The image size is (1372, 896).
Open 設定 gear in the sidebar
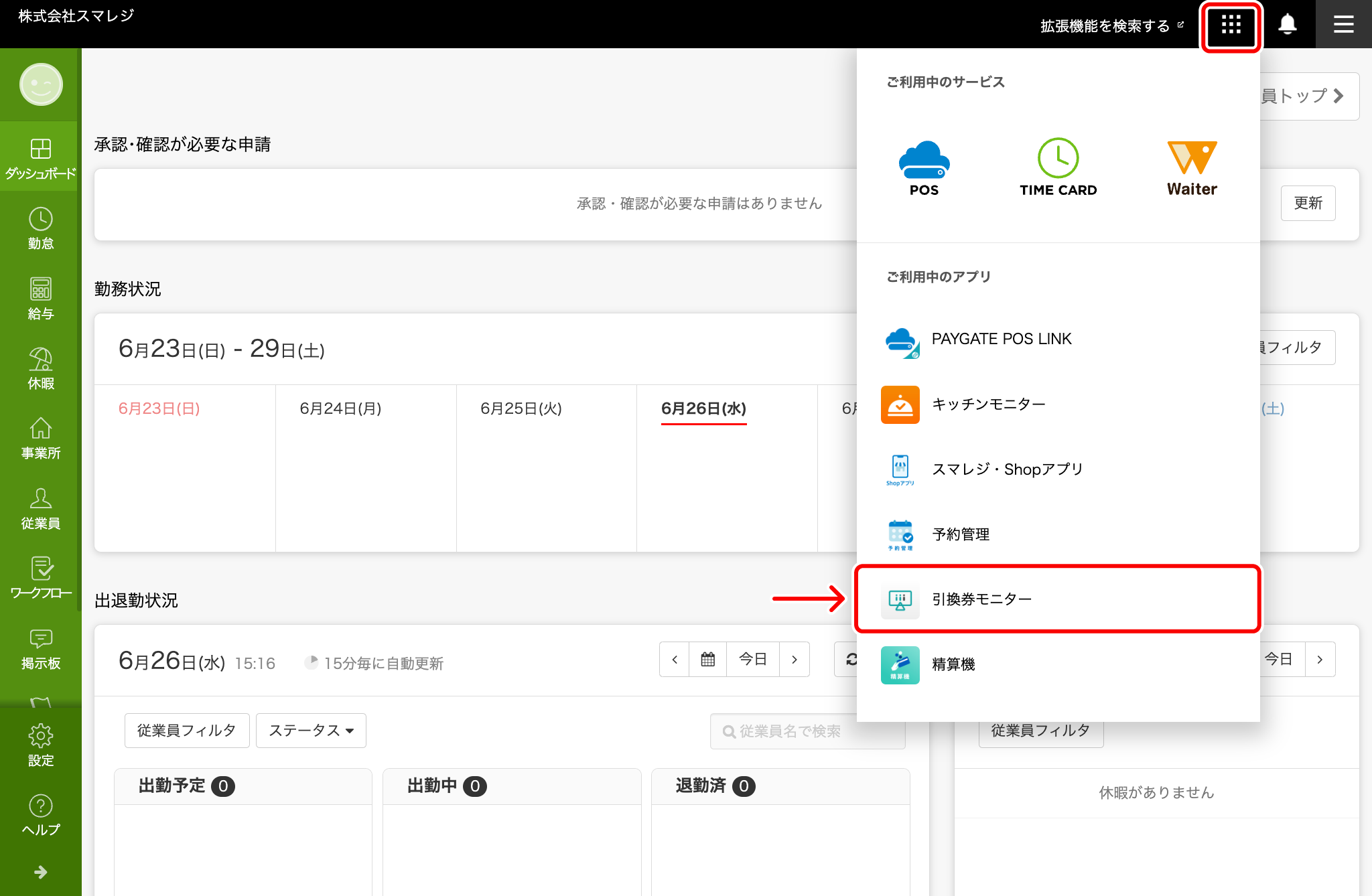tap(41, 745)
